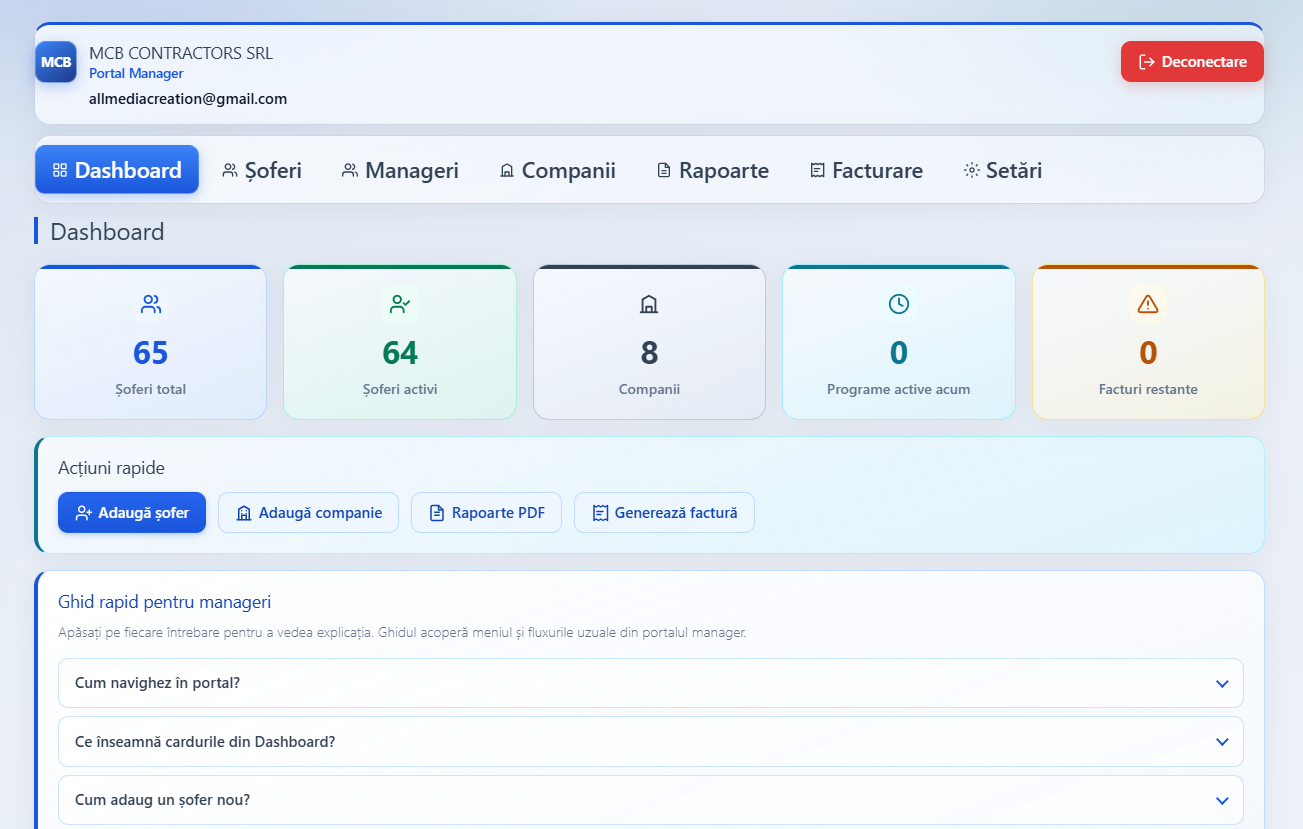The height and width of the screenshot is (829, 1303).
Task: Switch to the Șoferi tab
Action: click(x=262, y=170)
